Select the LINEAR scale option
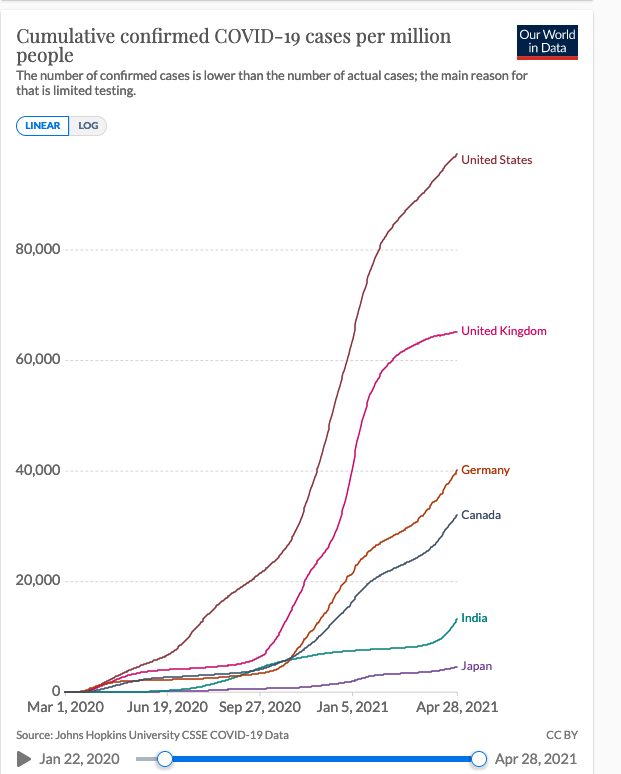Image resolution: width=621 pixels, height=774 pixels. 42,126
